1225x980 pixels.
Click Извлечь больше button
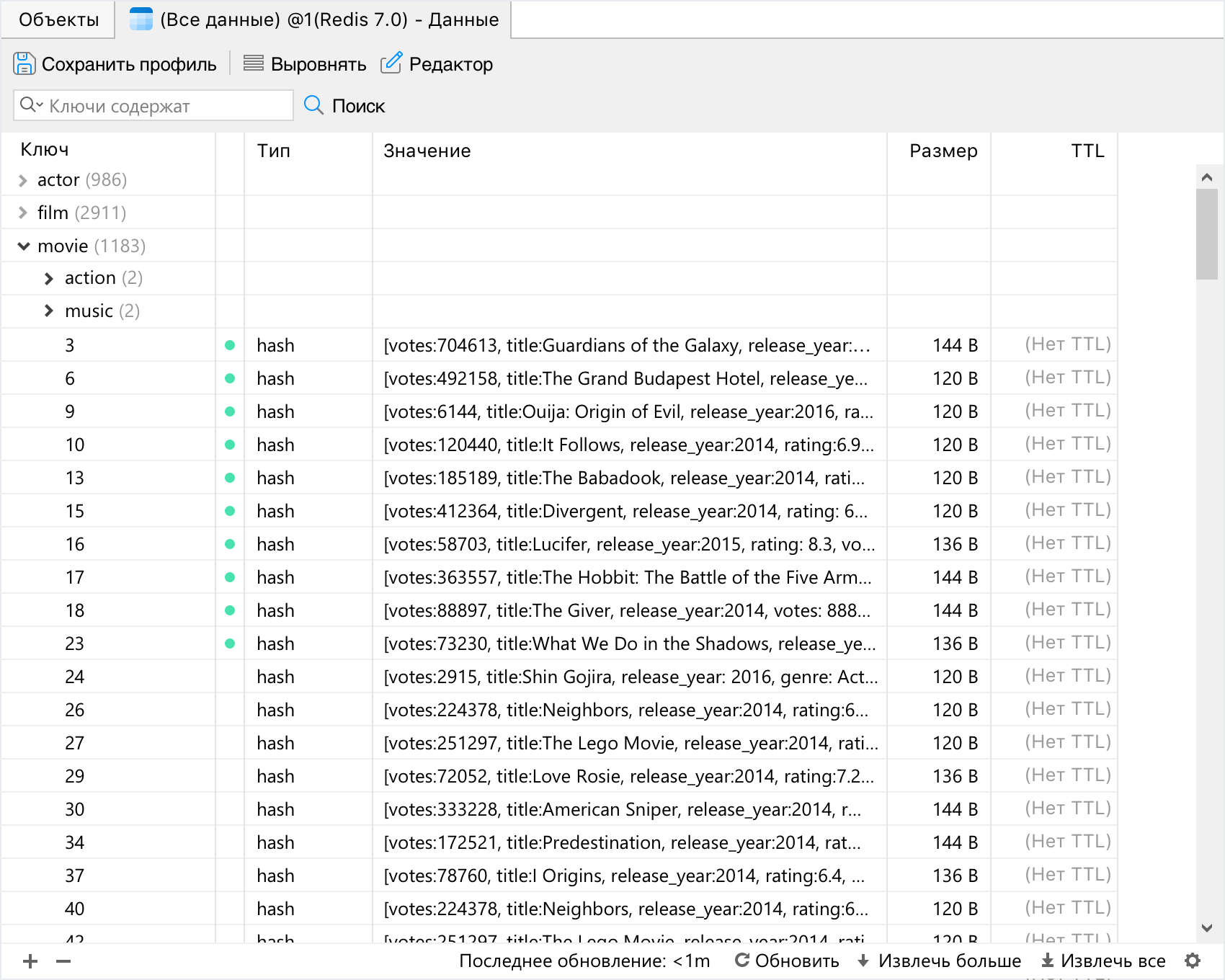coord(940,961)
